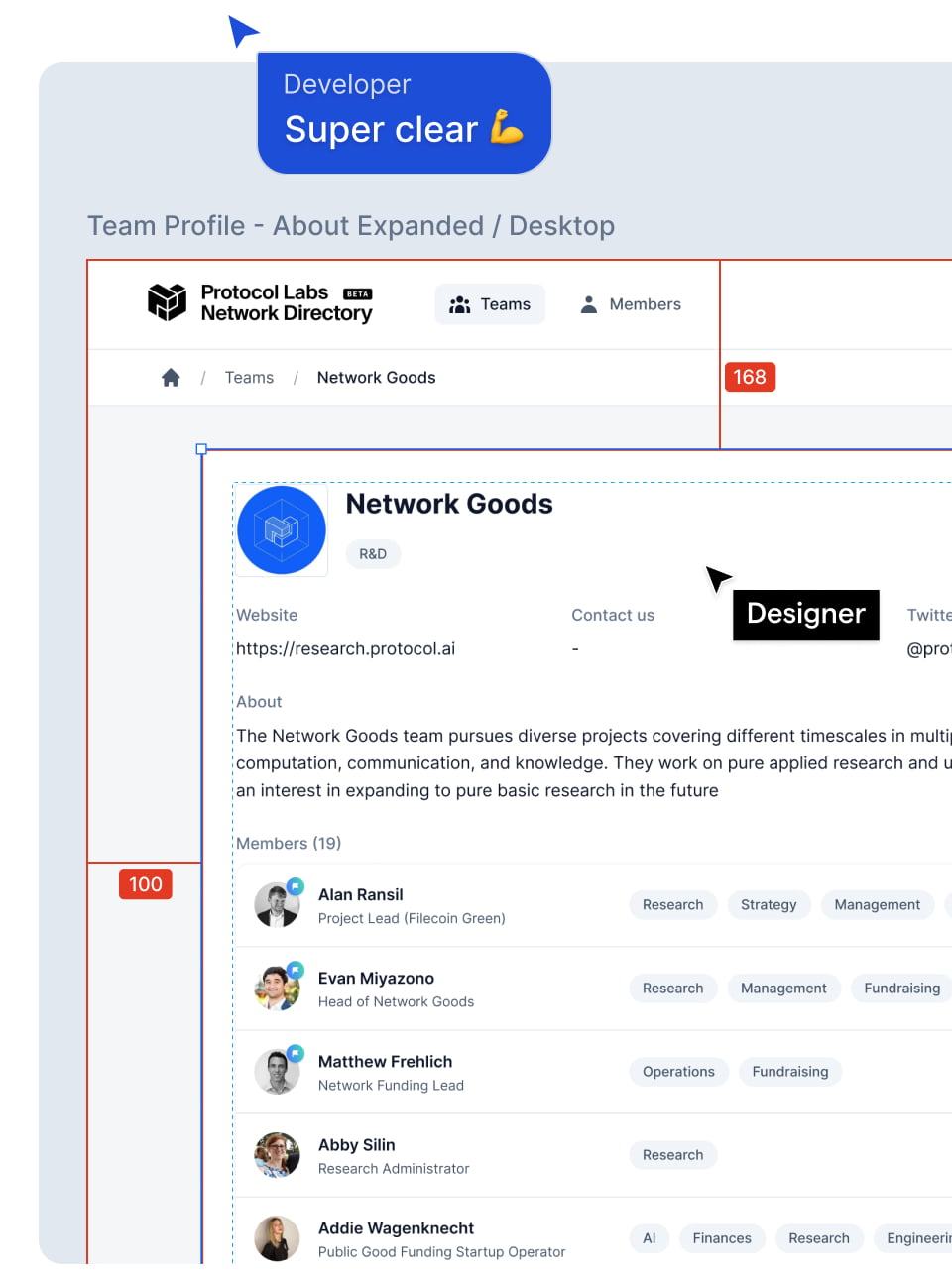Click Abby Silin's profile avatar

[x=277, y=1155]
